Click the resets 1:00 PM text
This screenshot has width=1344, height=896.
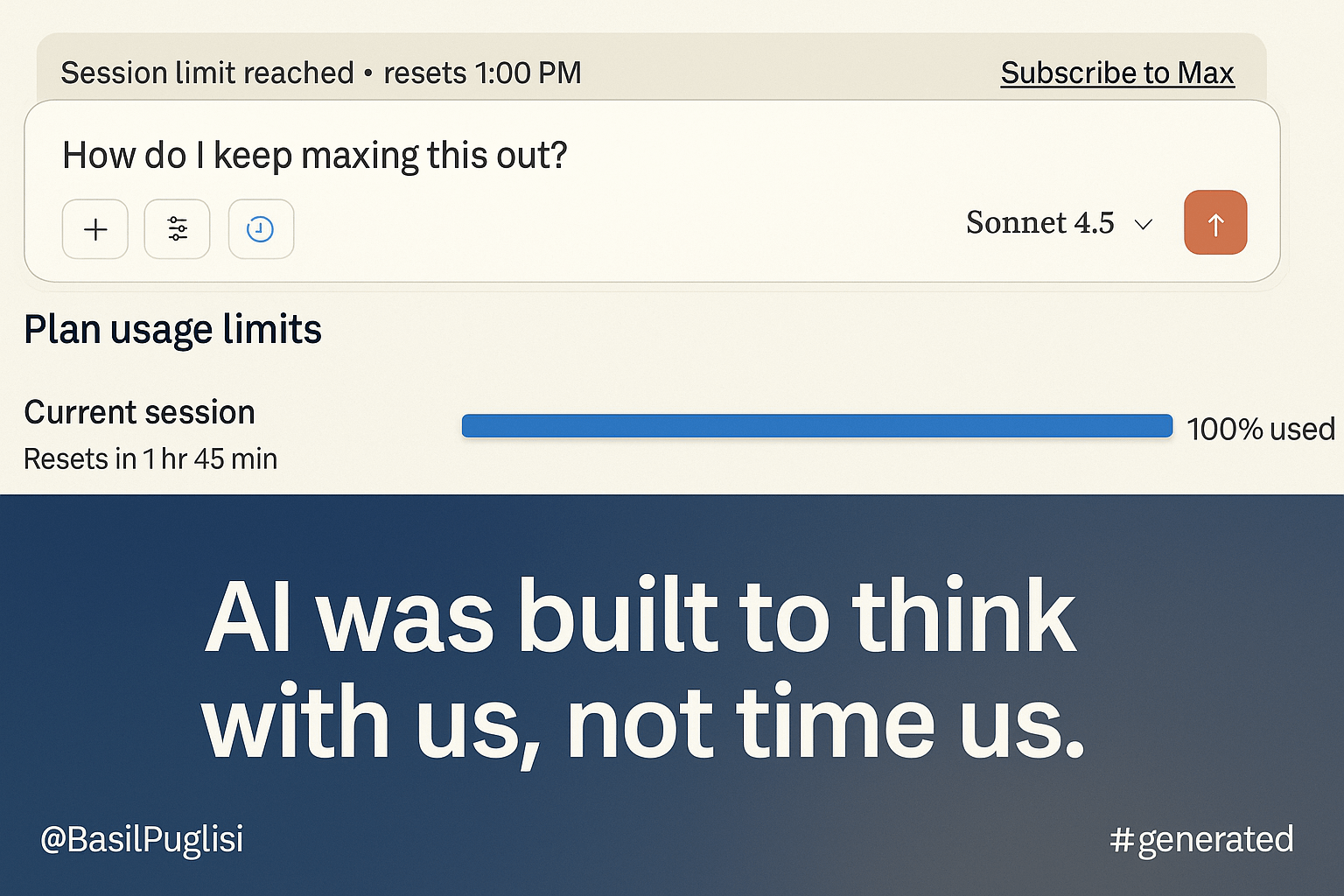click(x=482, y=73)
